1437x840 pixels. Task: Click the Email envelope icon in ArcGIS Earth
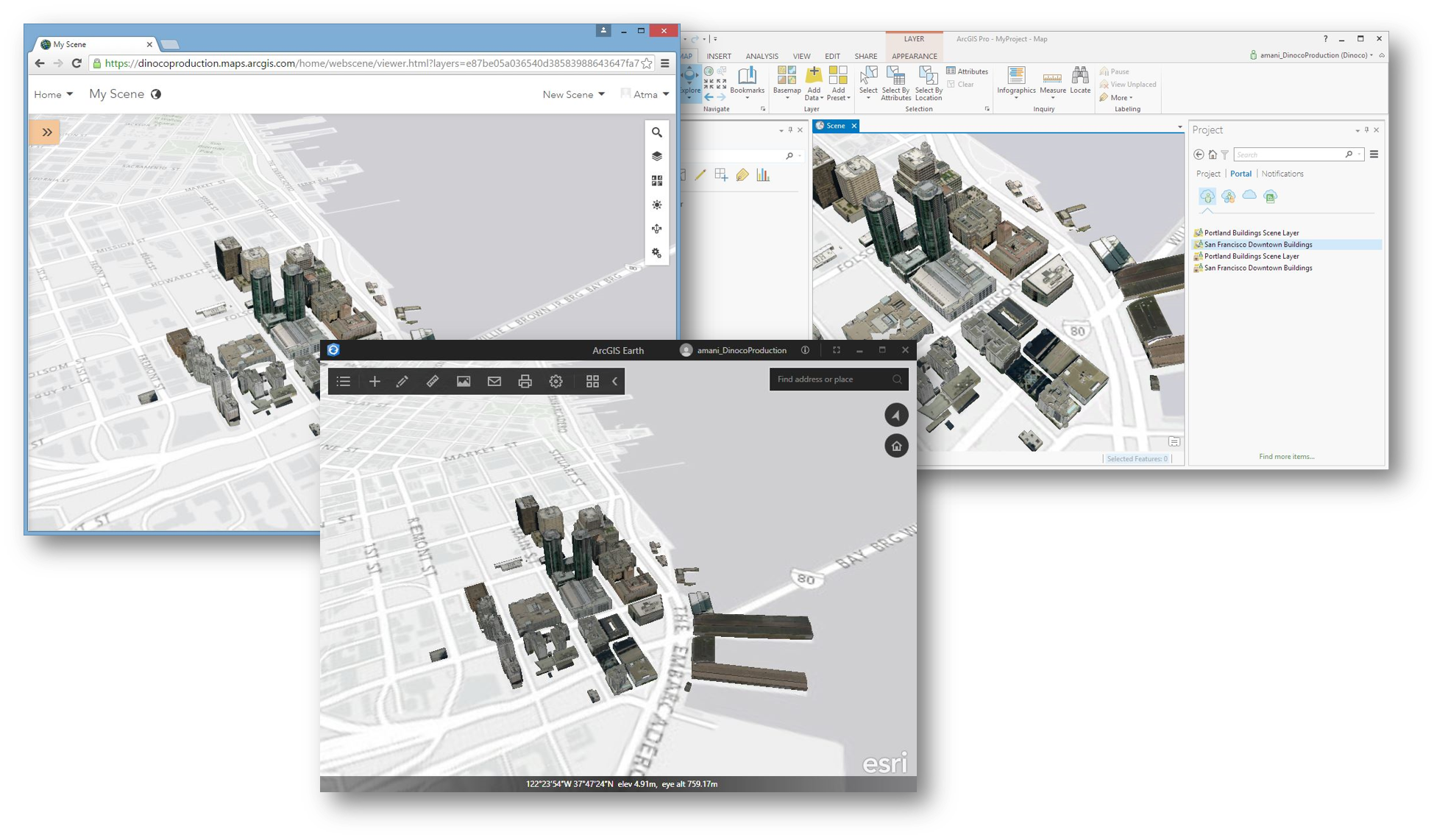pyautogui.click(x=494, y=381)
